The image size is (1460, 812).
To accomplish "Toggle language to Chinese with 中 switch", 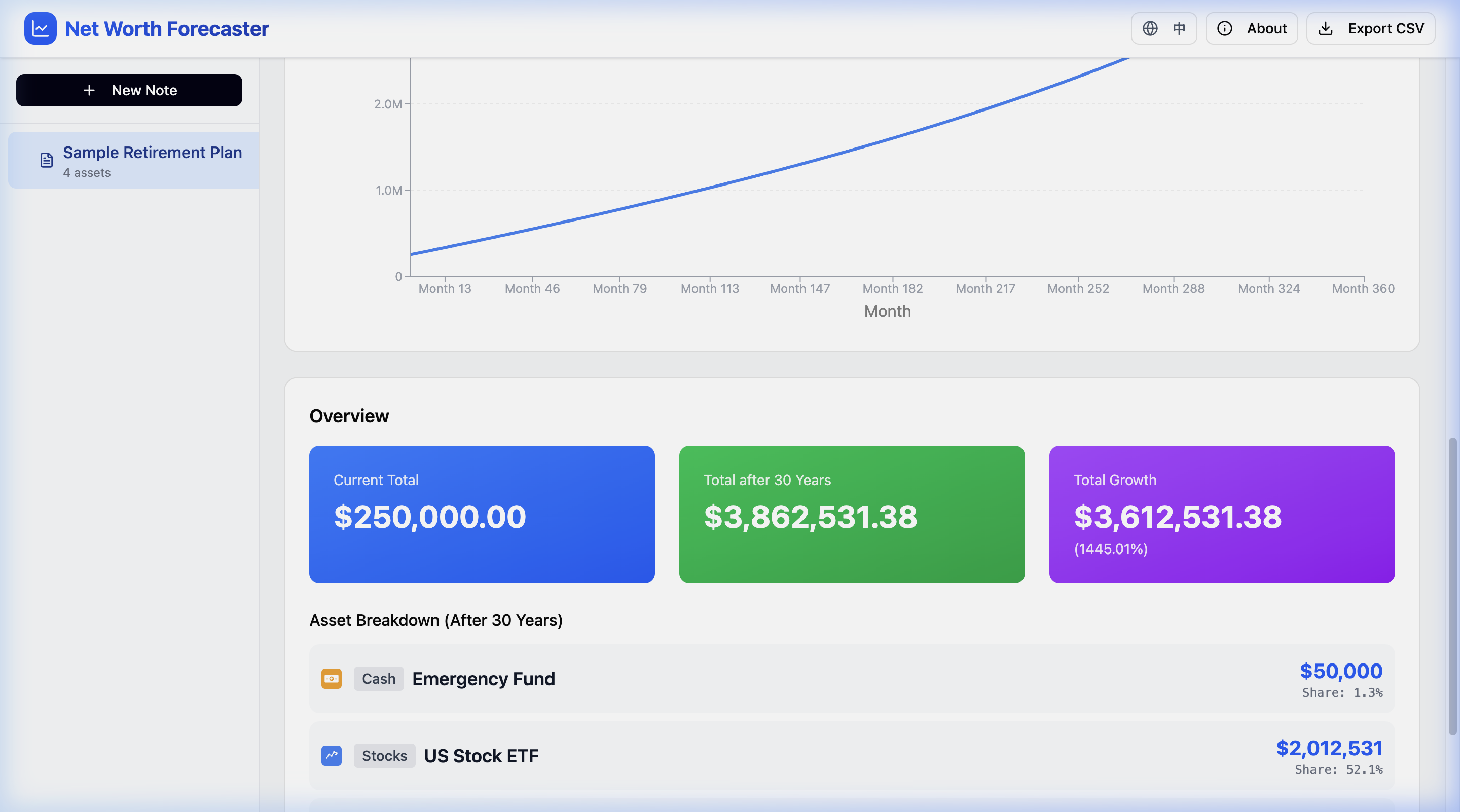I will coord(1179,28).
